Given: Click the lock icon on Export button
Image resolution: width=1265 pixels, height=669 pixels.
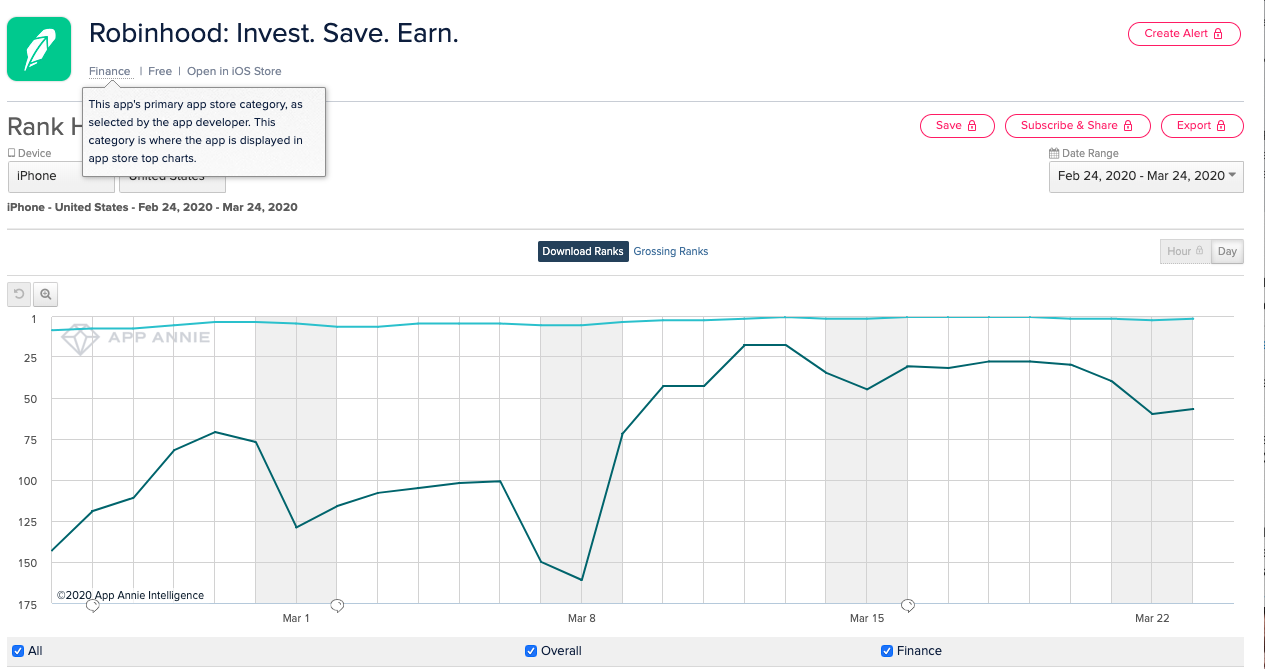Looking at the screenshot, I should coord(1222,126).
